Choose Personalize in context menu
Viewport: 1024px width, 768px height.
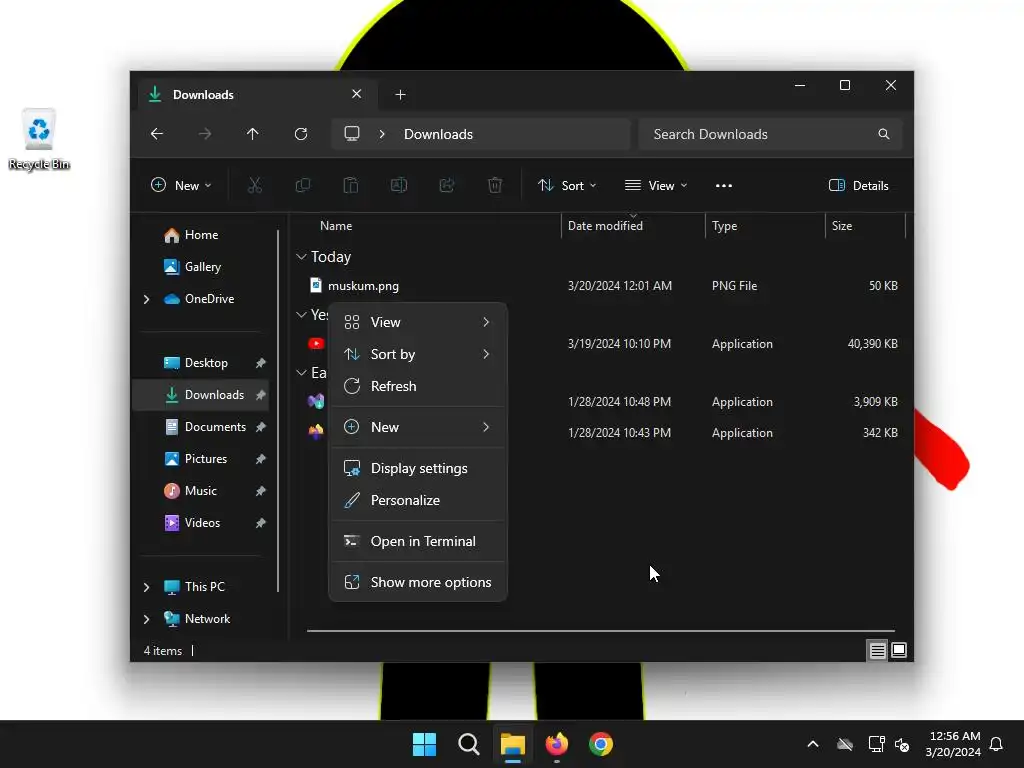[x=418, y=500]
